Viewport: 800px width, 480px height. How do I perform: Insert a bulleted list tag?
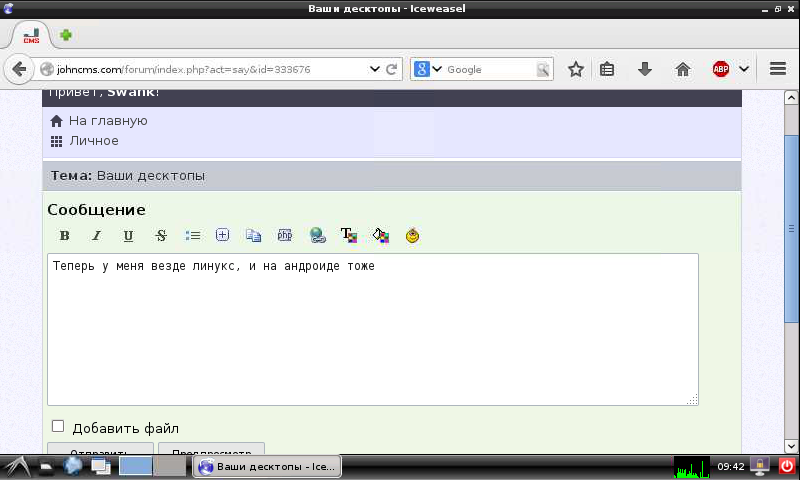[192, 236]
